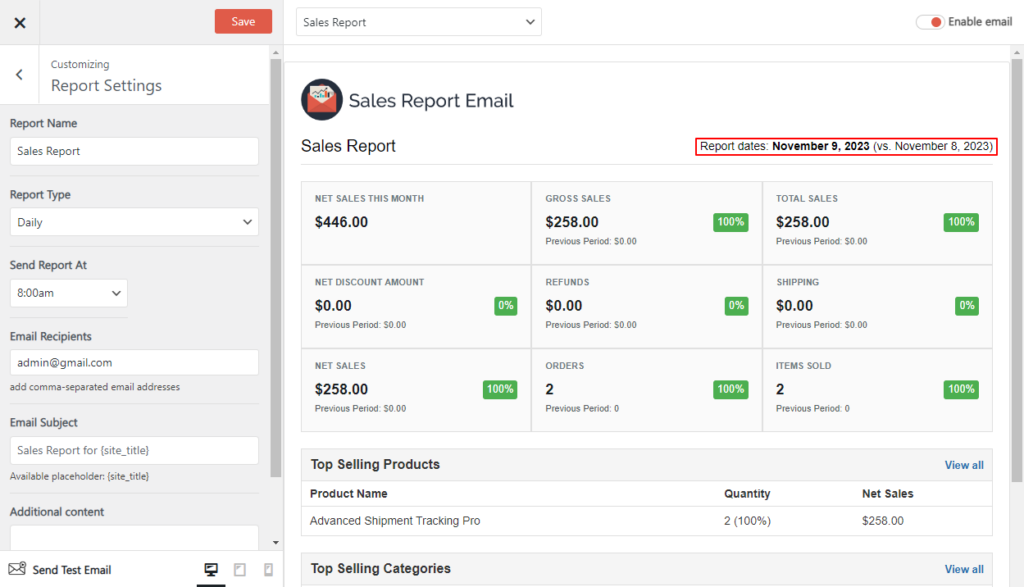
Task: Click View all for Top Selling Categories
Action: pos(963,569)
